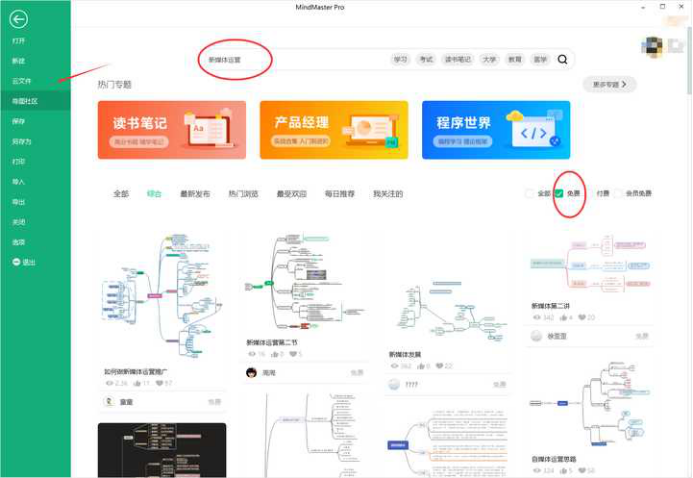693x478 pixels.
Task: Click 关闭 in the sidebar
Action: tap(19, 222)
